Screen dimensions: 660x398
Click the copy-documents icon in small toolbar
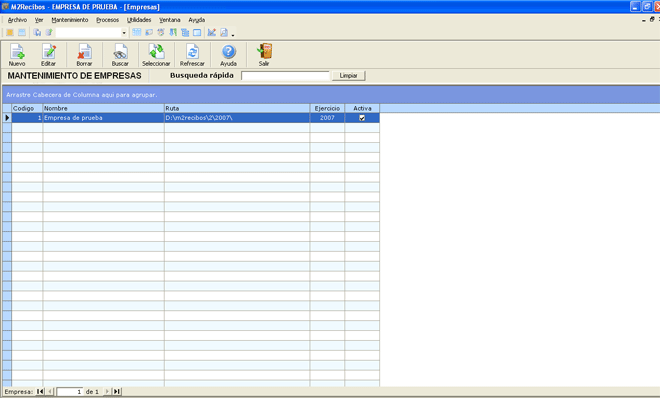pos(37,32)
